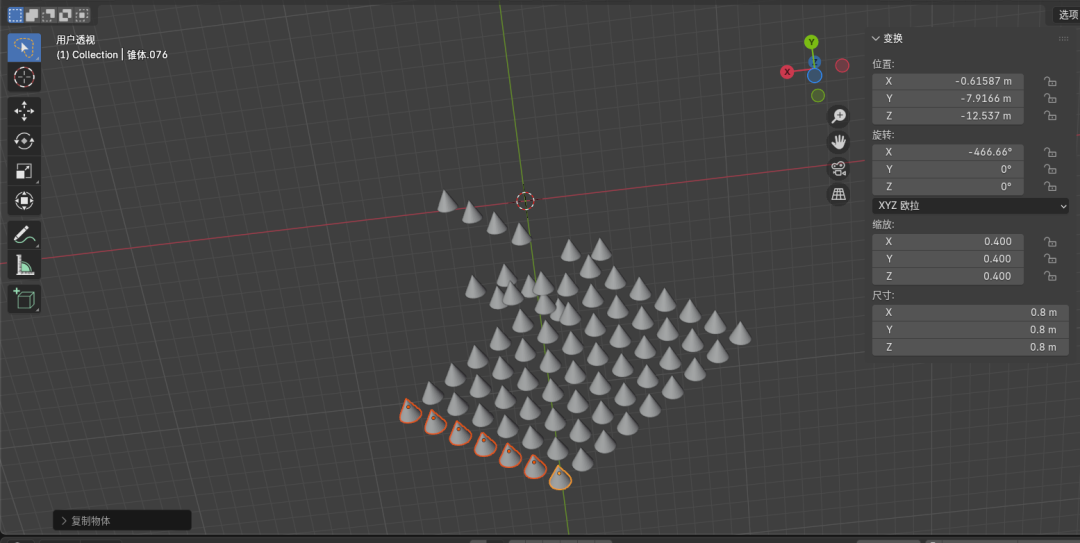Click location Z field -12.537 m
This screenshot has height=543, width=1080.
tap(948, 116)
